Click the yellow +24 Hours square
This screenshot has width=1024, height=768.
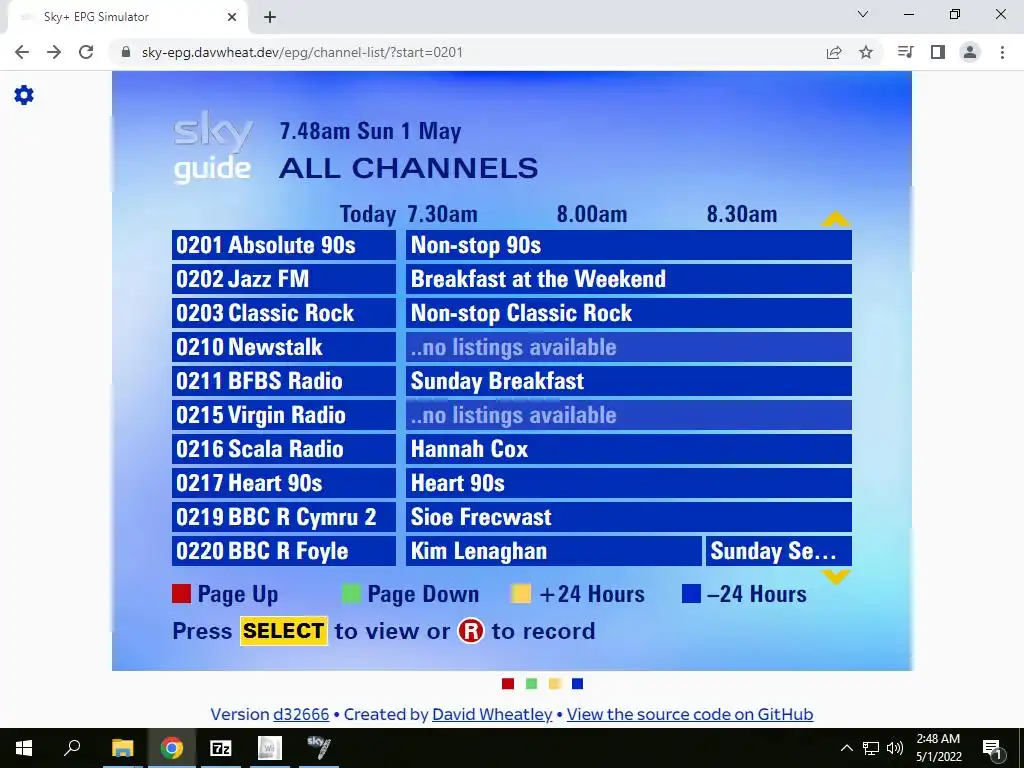[521, 594]
